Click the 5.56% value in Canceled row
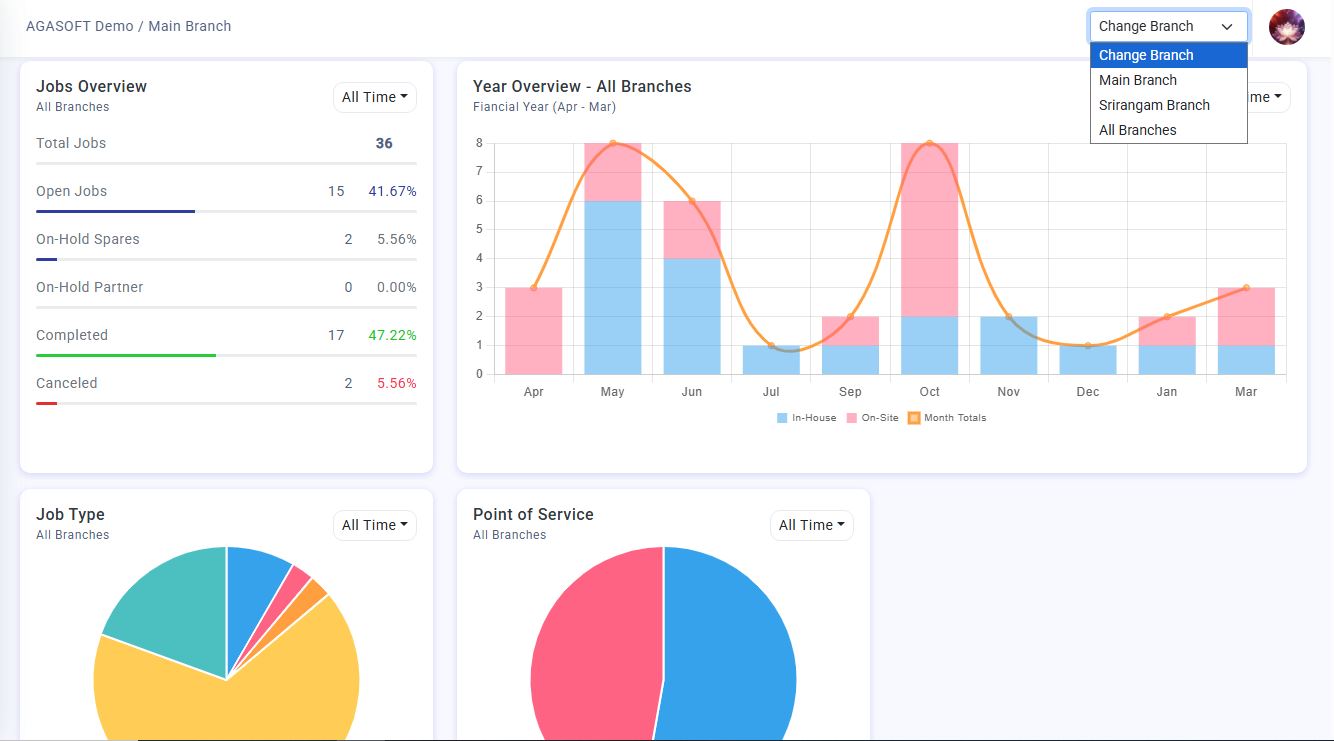This screenshot has height=741, width=1334. [397, 383]
